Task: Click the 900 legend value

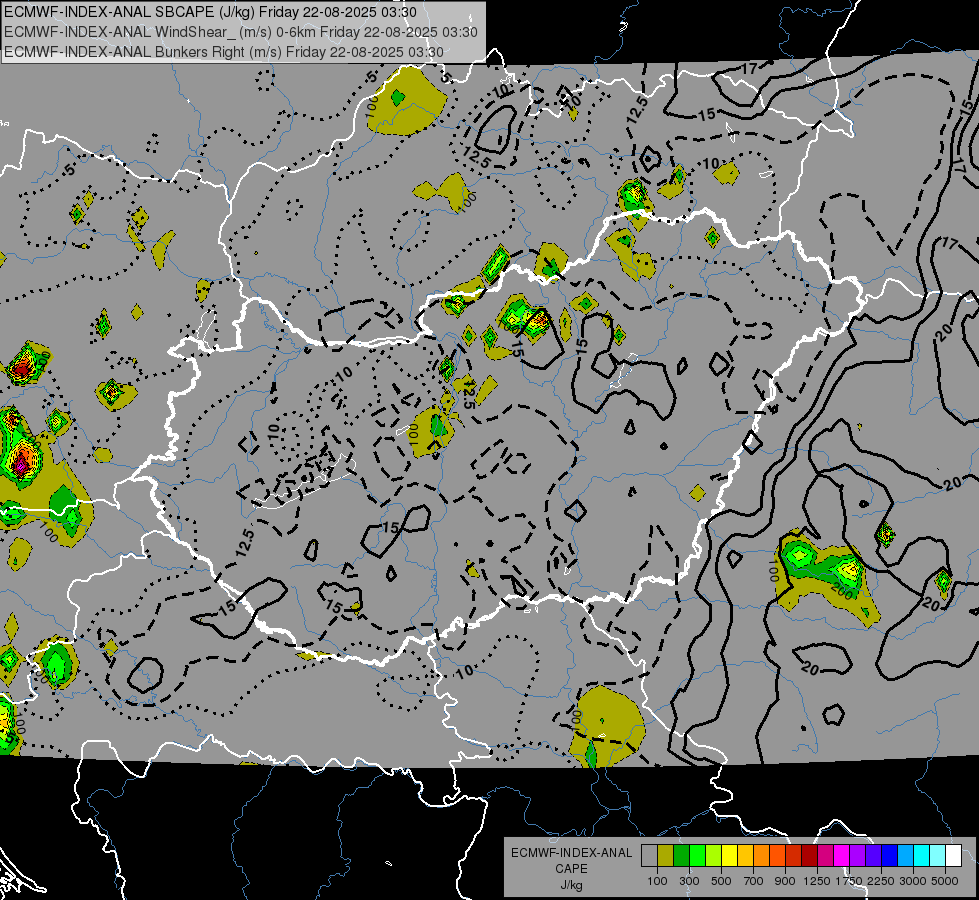Action: 785,881
